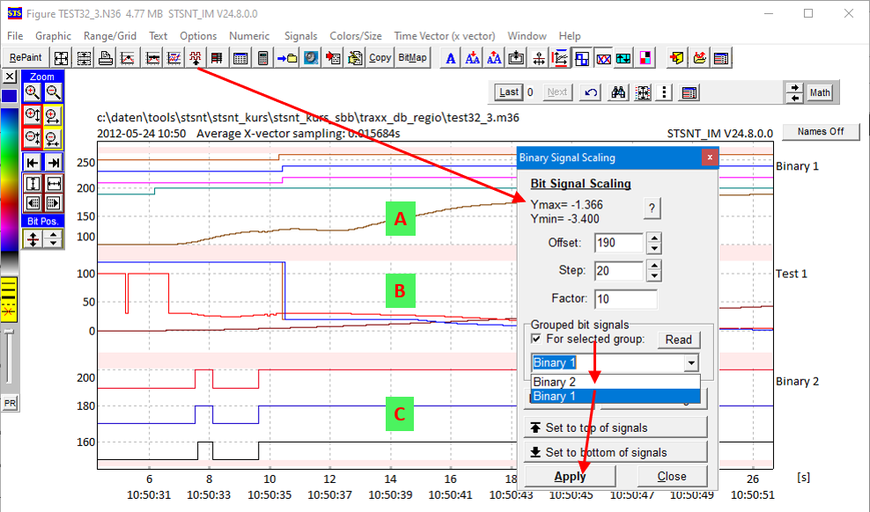This screenshot has height=512, width=870.
Task: Jump to start with left-bar arrow
Action: tap(32, 163)
